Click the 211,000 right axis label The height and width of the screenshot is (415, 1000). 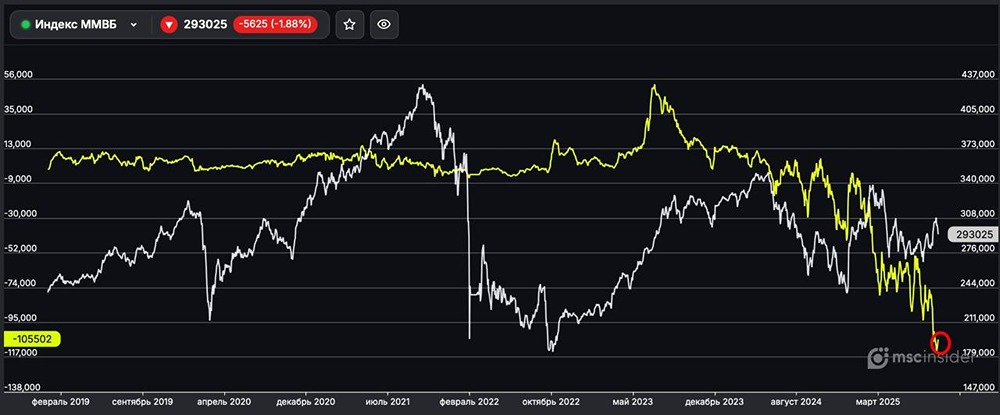pyautogui.click(x=979, y=318)
